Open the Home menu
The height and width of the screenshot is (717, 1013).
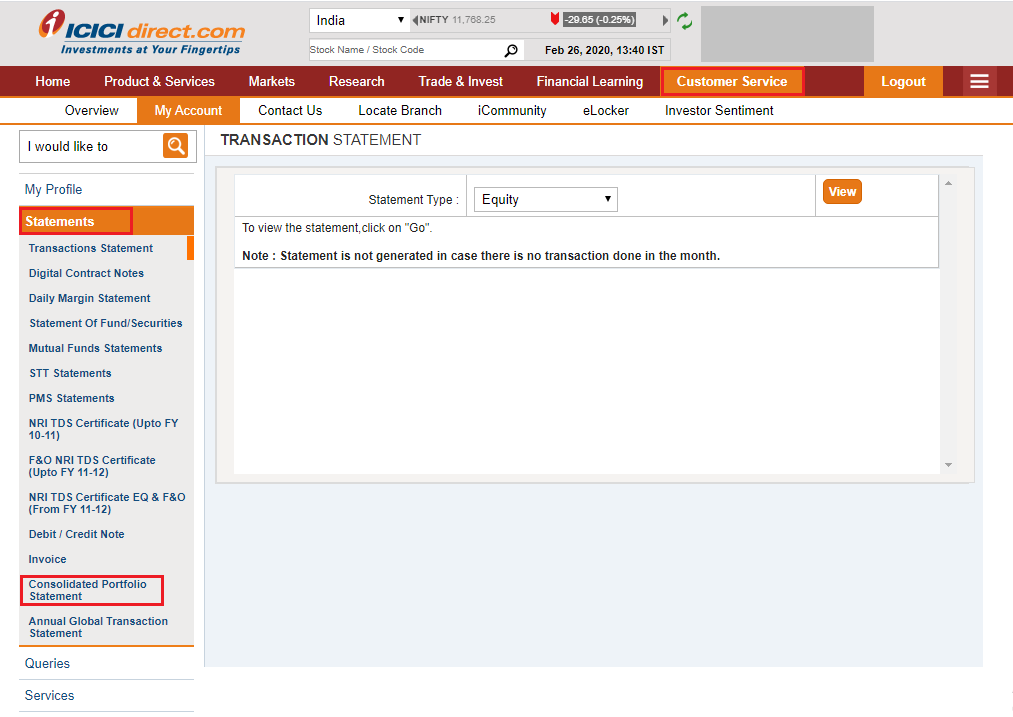pyautogui.click(x=52, y=81)
